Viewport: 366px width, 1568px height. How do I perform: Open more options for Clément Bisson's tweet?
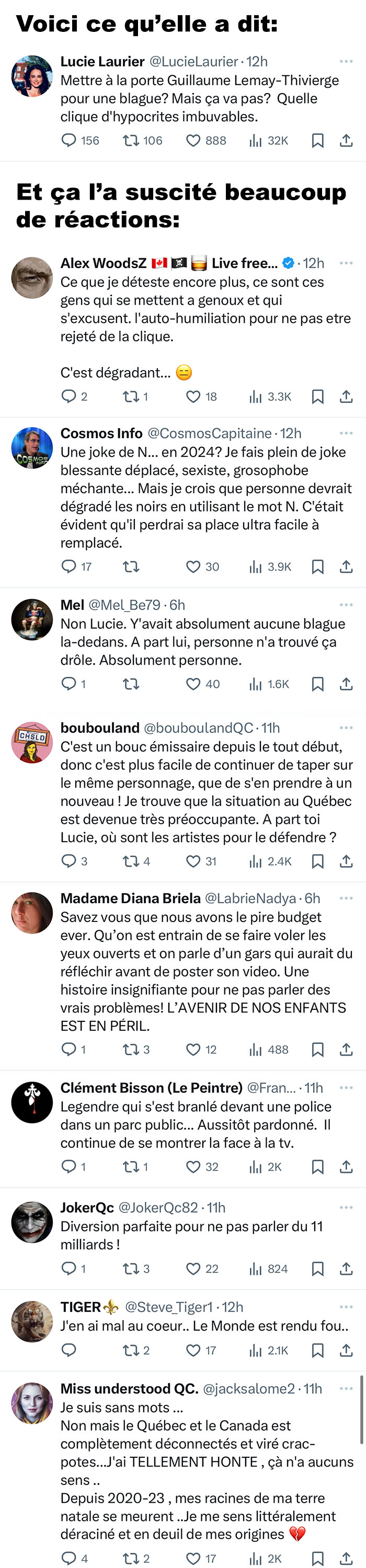346,1088
